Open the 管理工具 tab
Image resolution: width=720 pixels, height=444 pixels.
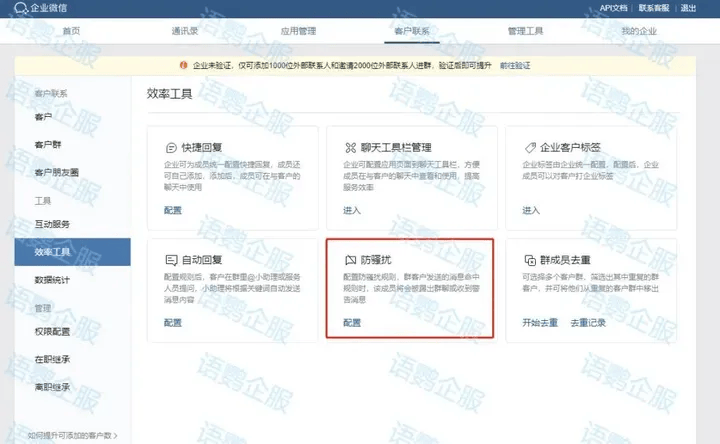tap(525, 32)
